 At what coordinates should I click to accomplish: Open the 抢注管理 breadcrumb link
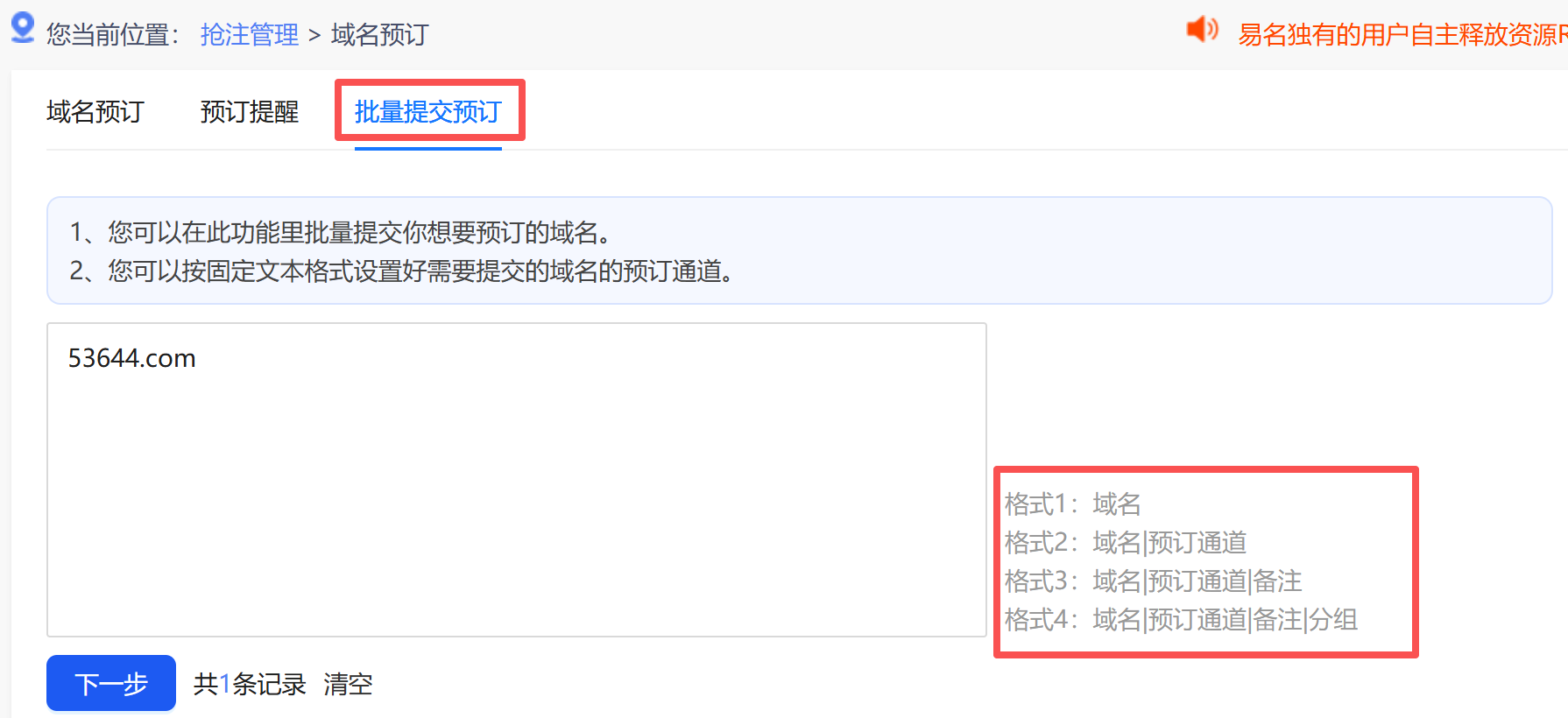pos(250,35)
